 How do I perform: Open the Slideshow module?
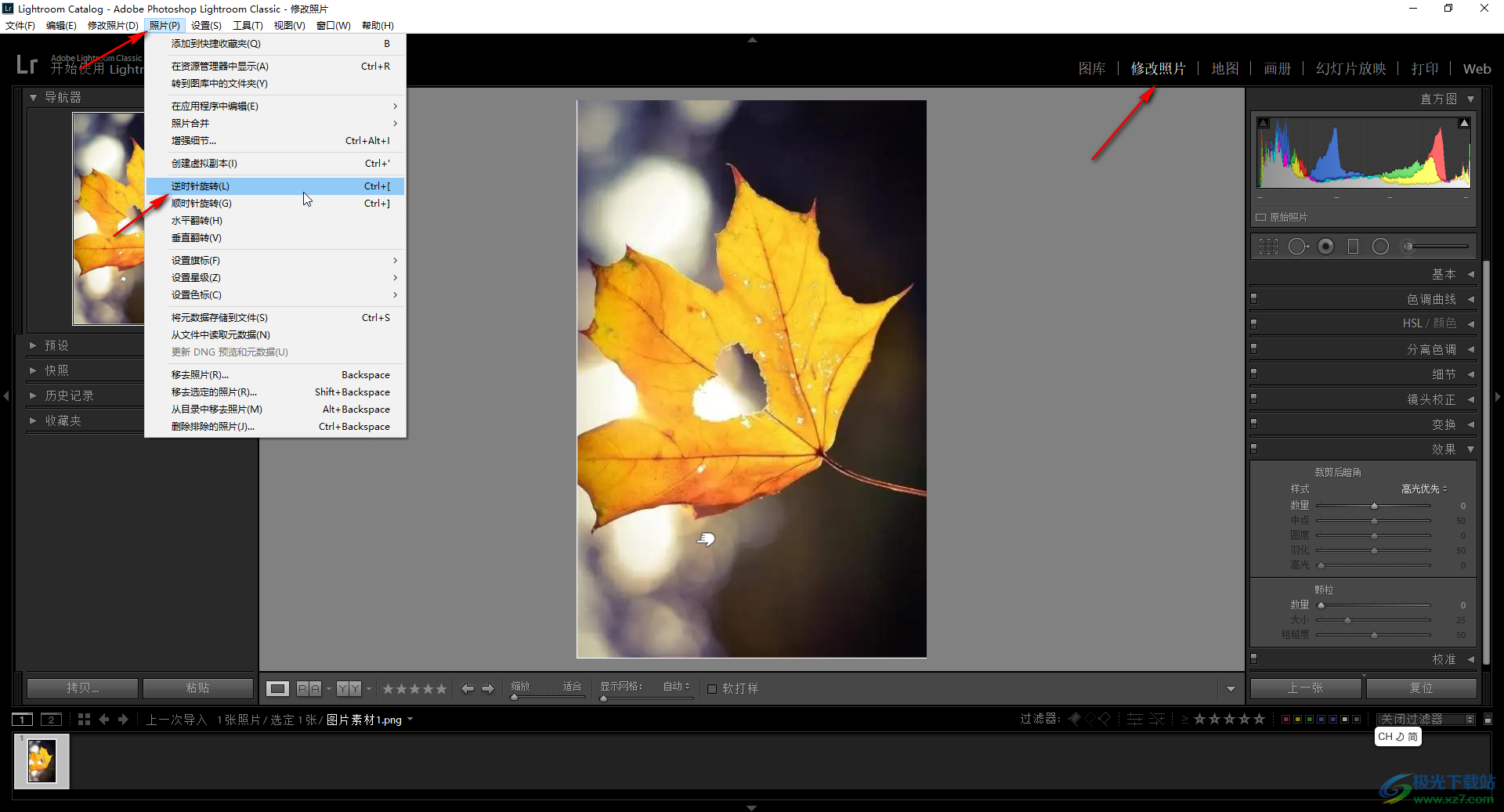(1351, 69)
